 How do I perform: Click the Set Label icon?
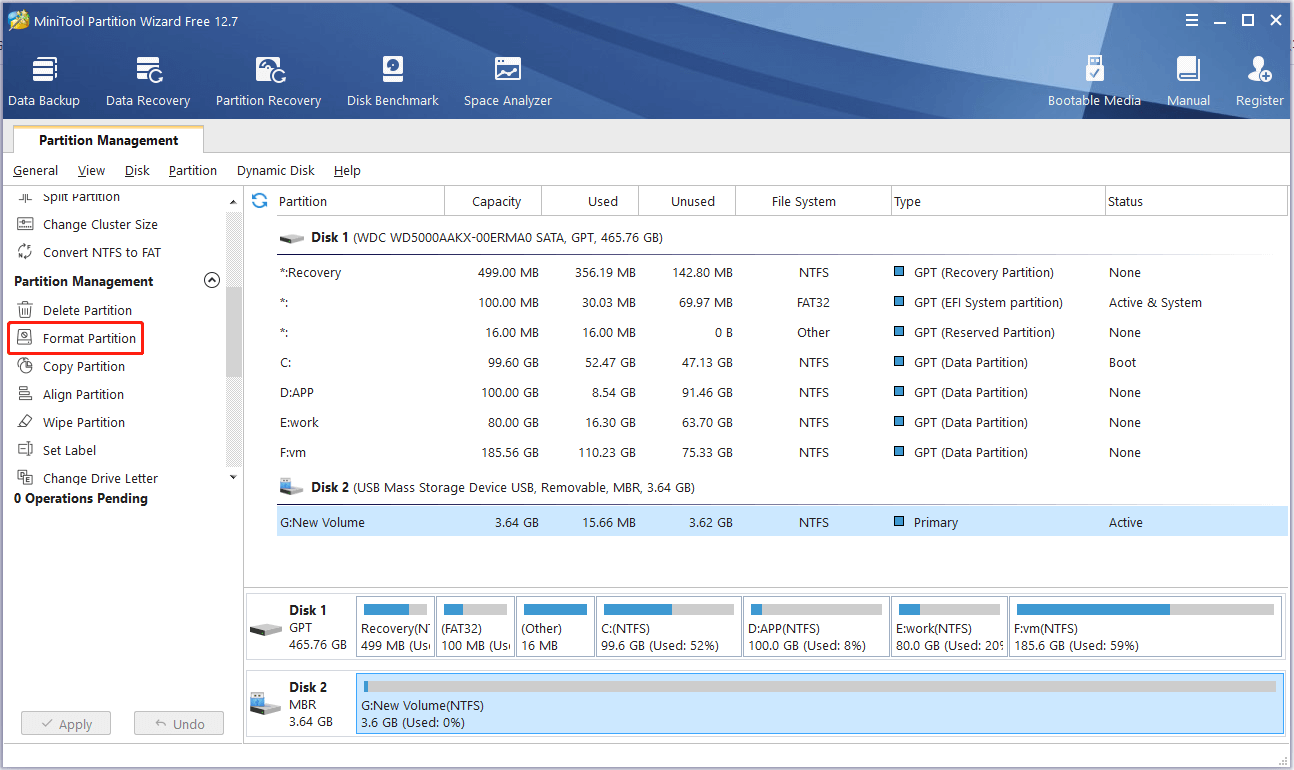25,450
